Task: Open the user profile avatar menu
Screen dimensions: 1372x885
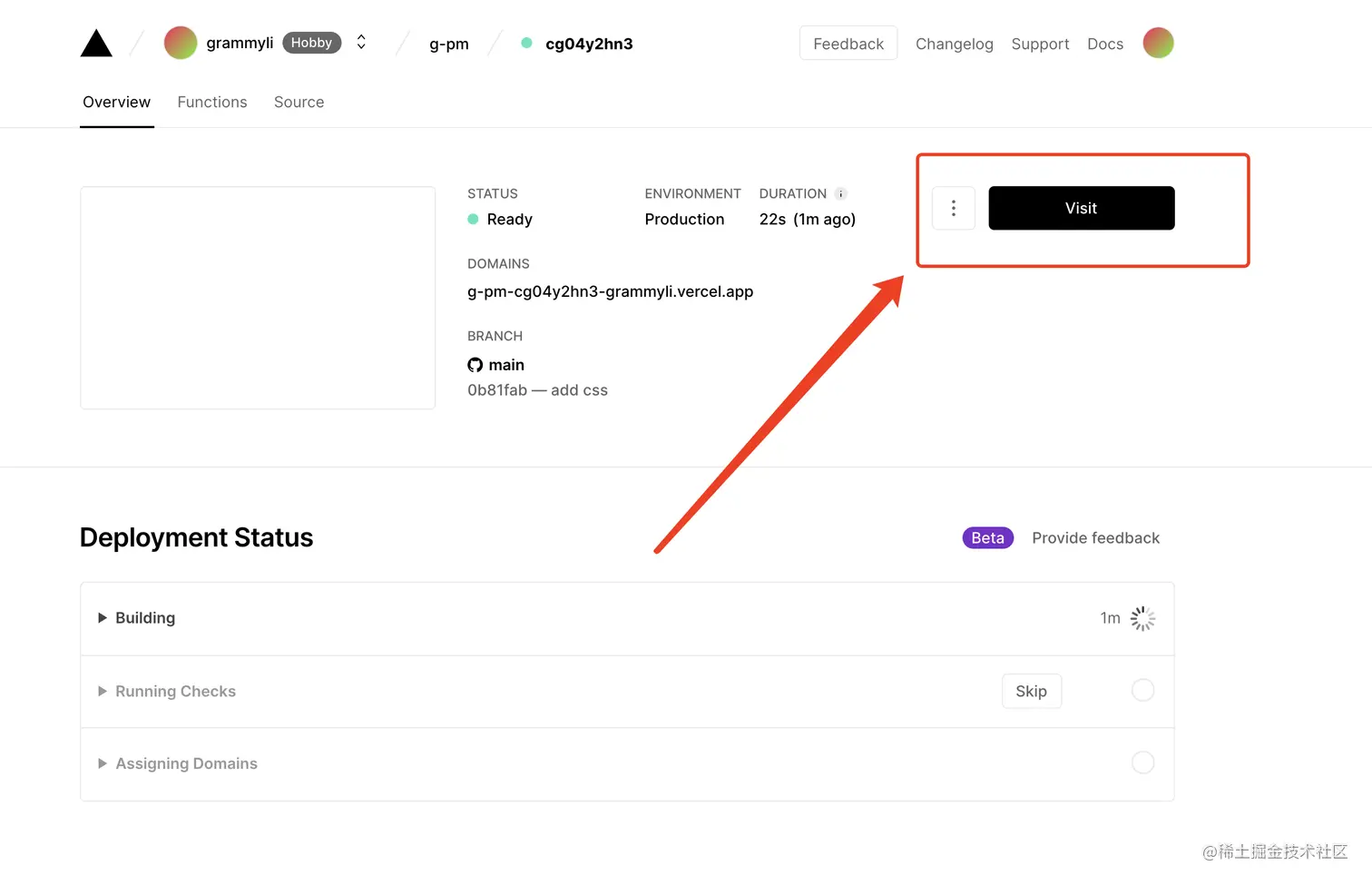Action: click(x=1158, y=43)
